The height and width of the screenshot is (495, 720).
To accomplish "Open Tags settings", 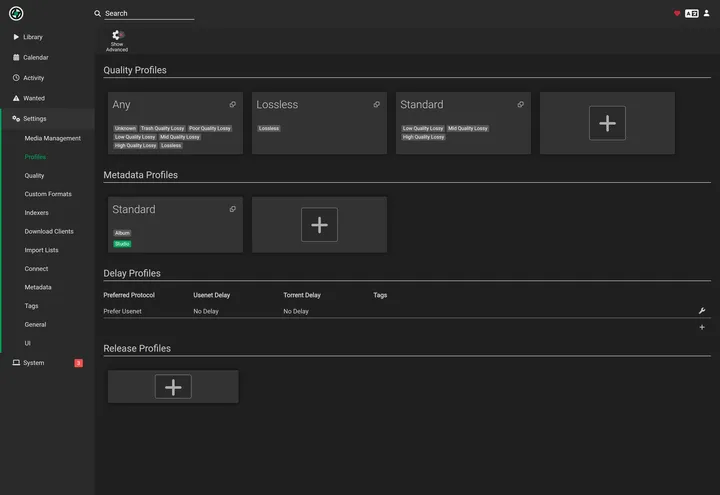I will point(31,306).
